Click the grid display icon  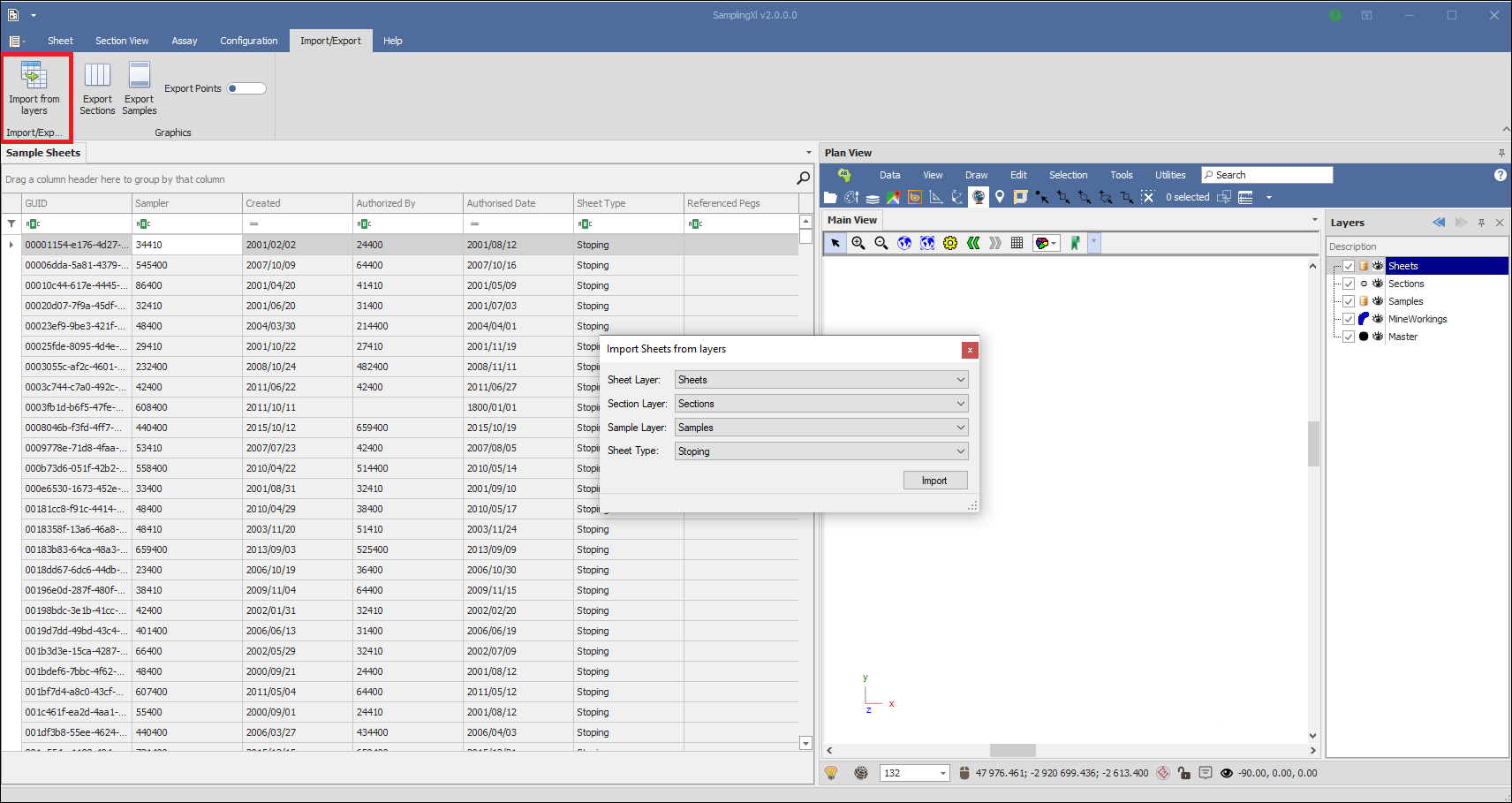coord(1017,243)
